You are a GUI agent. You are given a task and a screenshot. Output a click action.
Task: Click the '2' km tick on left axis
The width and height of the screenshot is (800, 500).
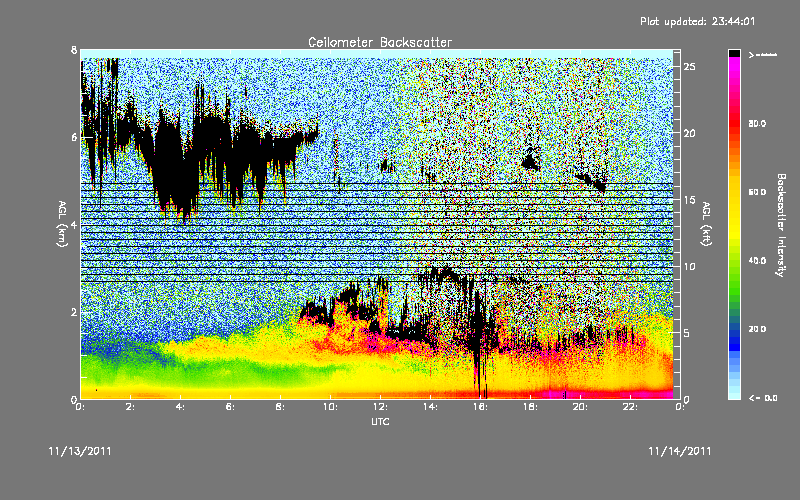click(x=74, y=312)
